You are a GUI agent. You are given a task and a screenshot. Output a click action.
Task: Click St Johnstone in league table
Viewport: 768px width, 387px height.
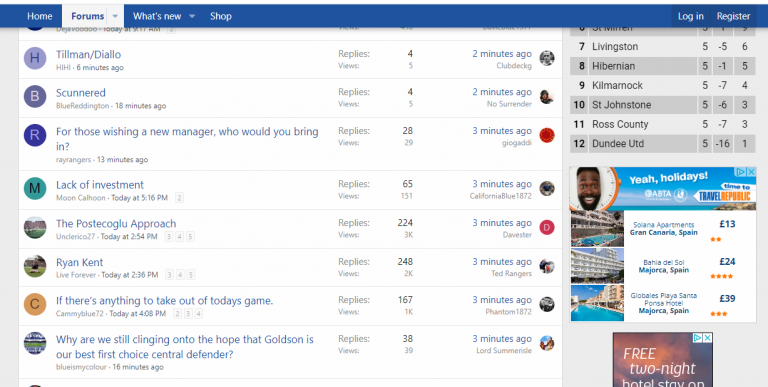tap(622, 105)
